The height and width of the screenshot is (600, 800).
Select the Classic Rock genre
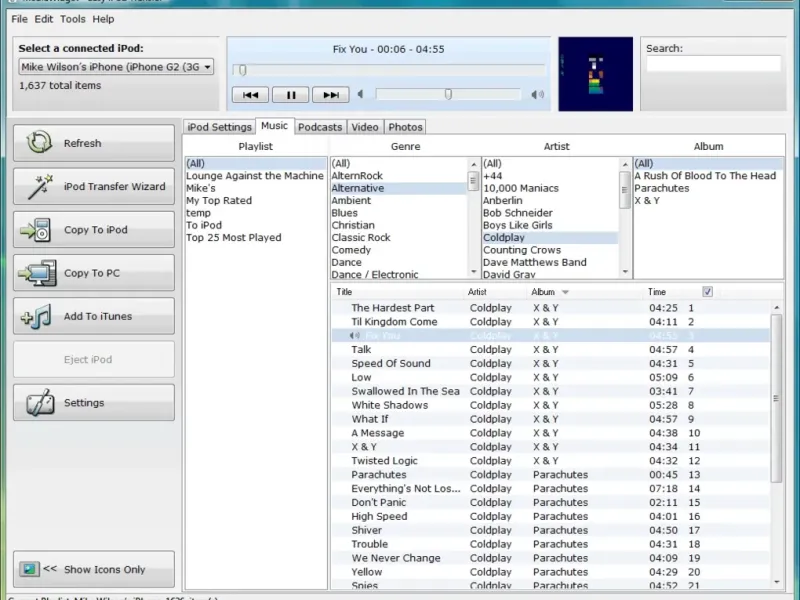pyautogui.click(x=361, y=238)
